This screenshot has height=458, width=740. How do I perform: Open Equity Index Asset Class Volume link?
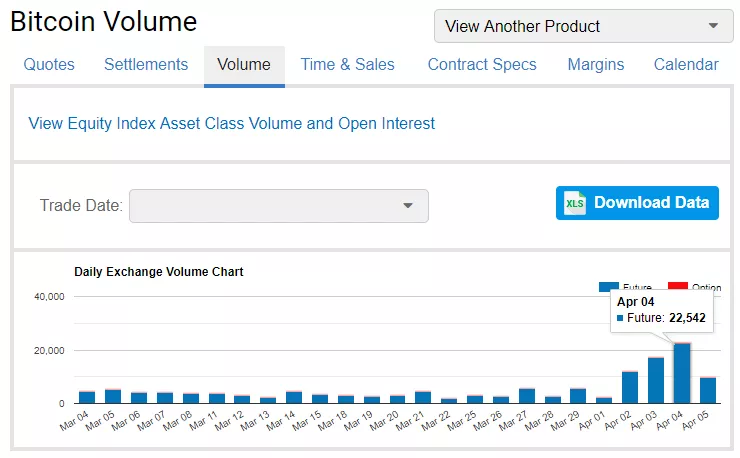click(x=232, y=124)
